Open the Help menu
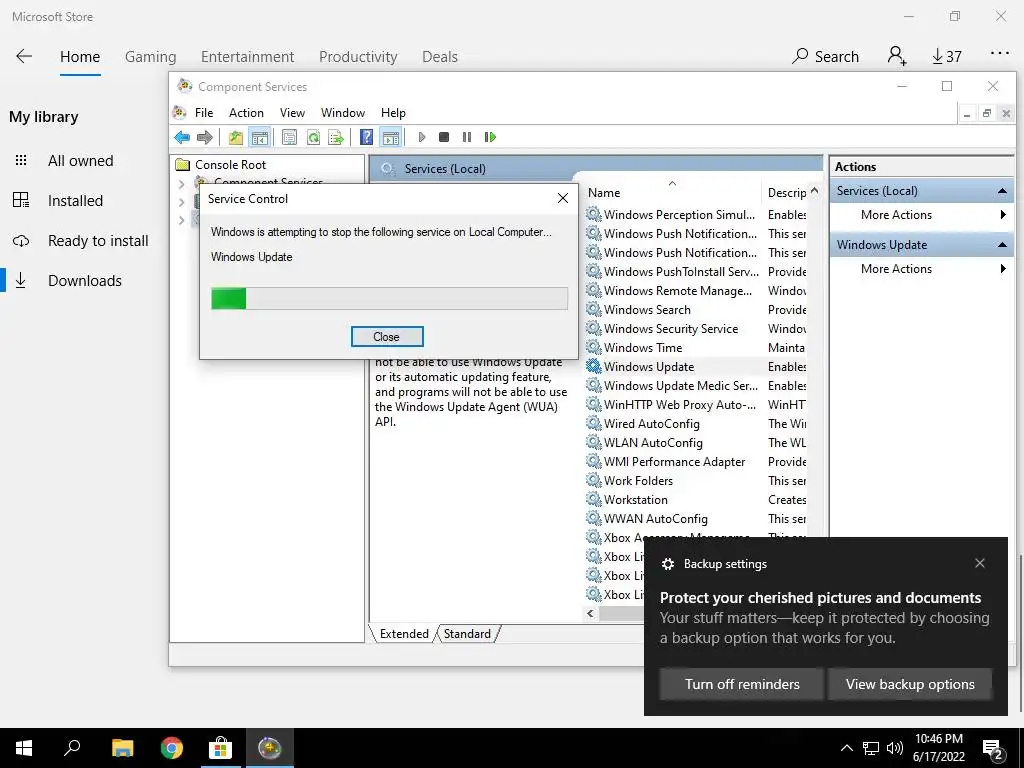 (393, 113)
